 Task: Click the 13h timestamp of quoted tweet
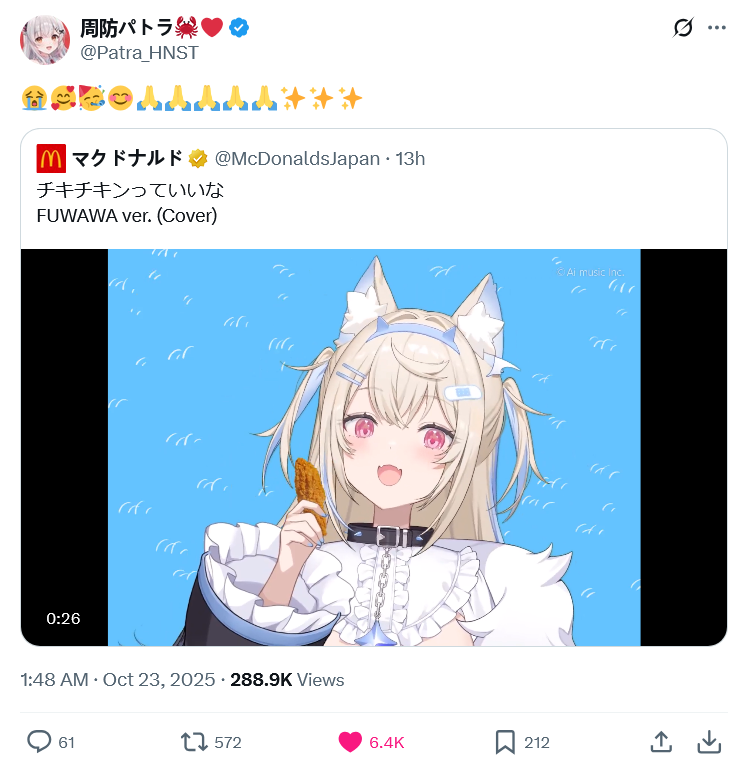[x=410, y=159]
